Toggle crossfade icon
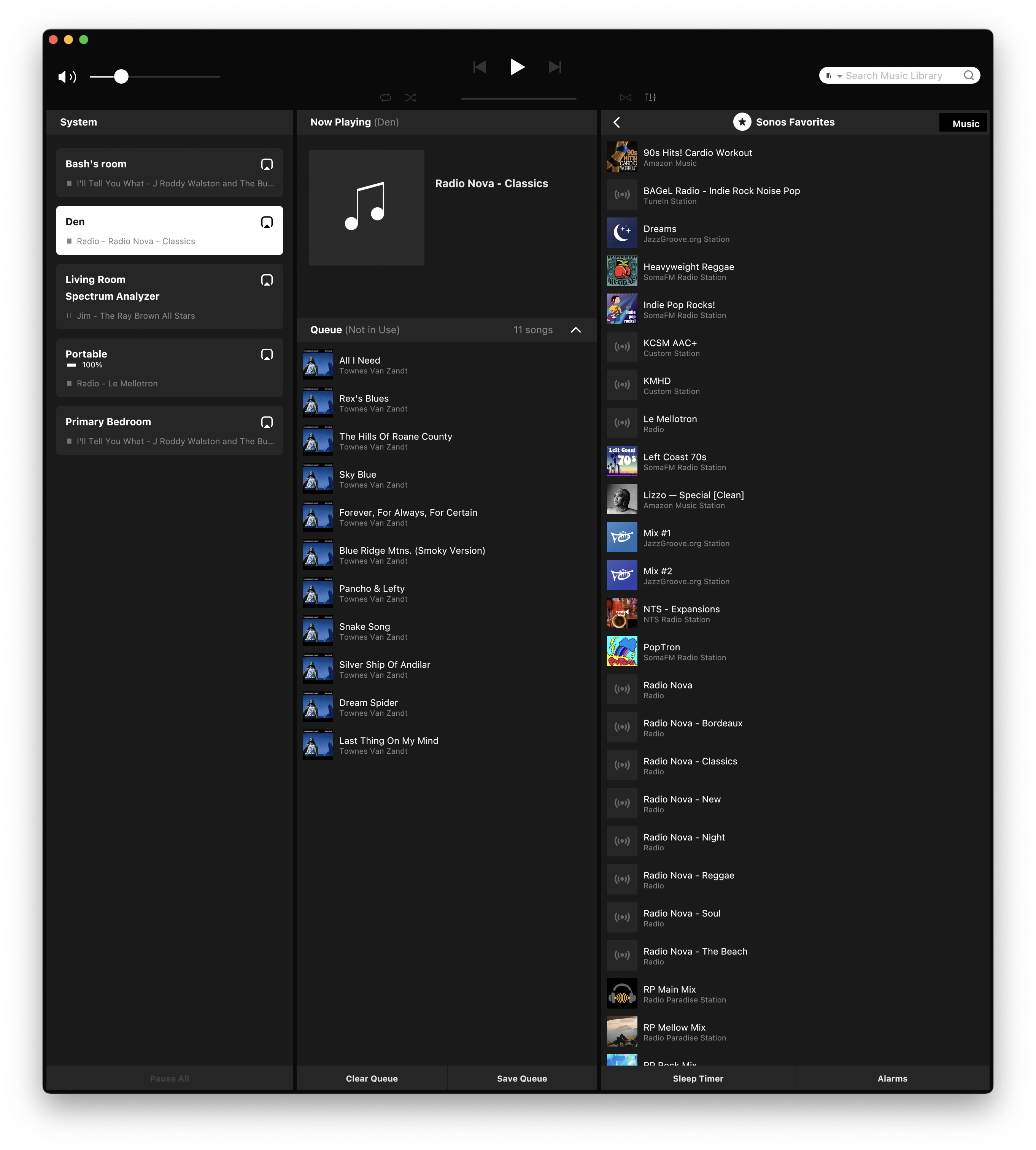This screenshot has height=1150, width=1036. 626,97
